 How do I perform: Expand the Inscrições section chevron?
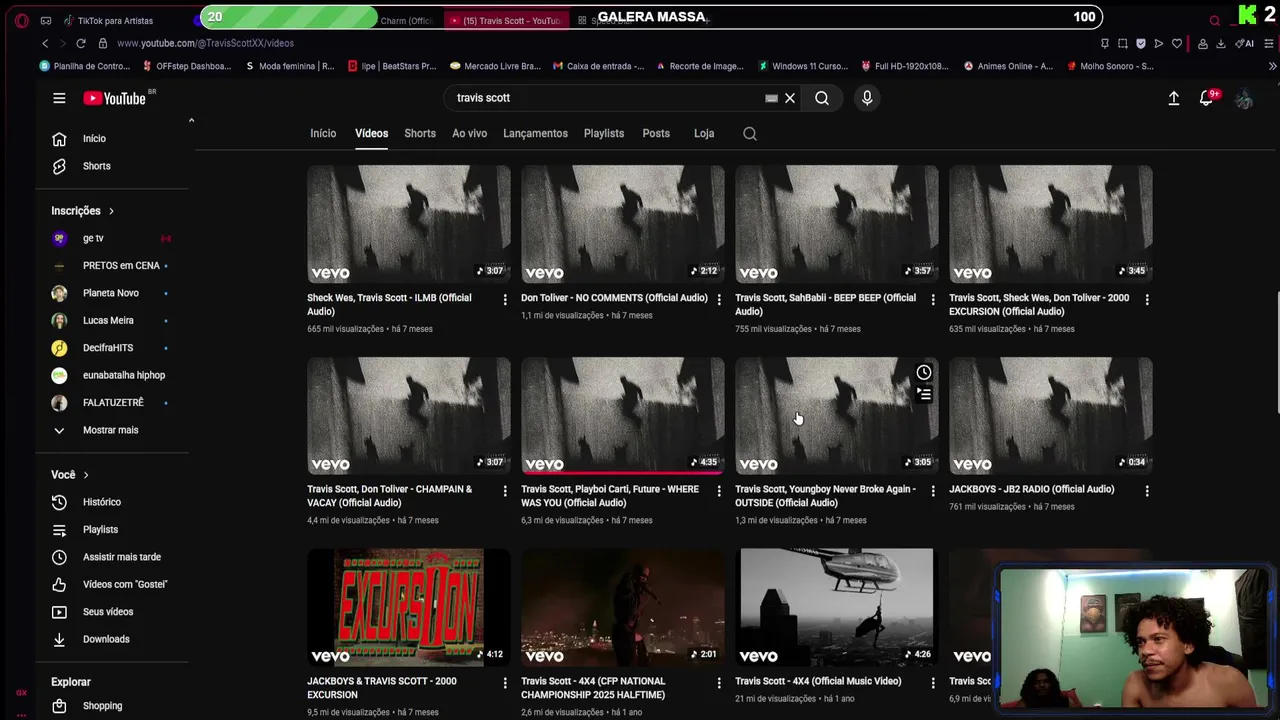point(111,211)
